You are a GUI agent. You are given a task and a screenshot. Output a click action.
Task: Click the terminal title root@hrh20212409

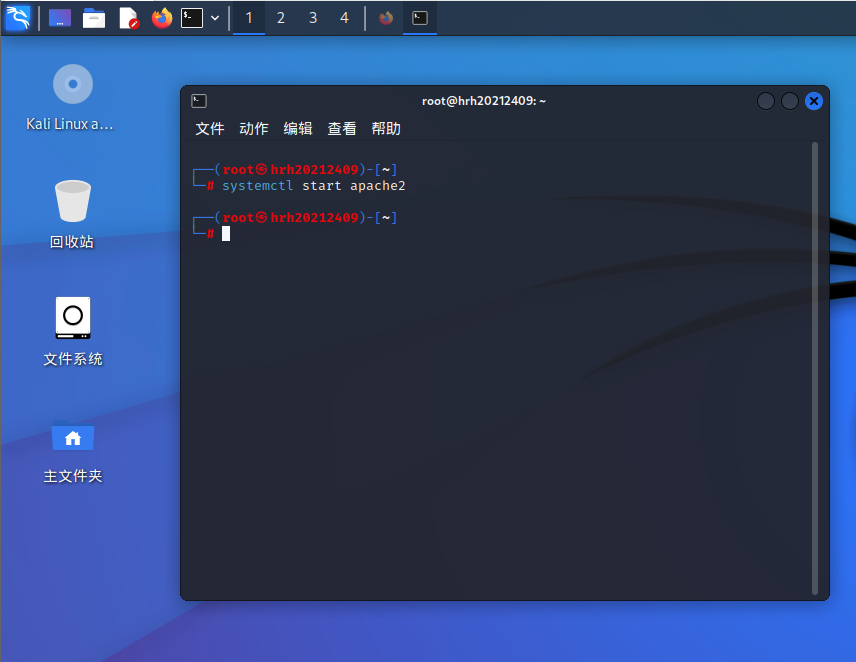[x=484, y=101]
